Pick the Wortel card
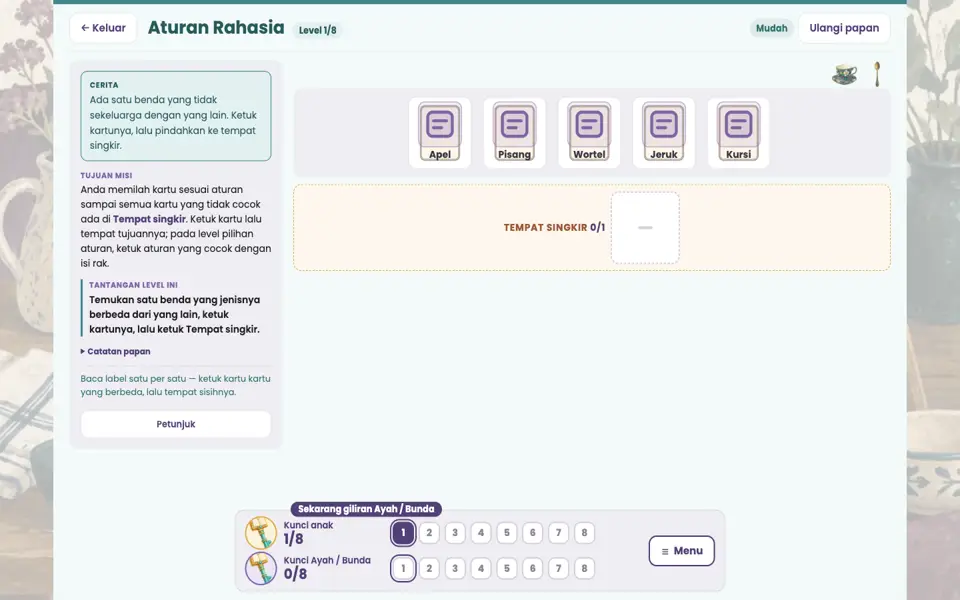The image size is (960, 600). pos(589,132)
